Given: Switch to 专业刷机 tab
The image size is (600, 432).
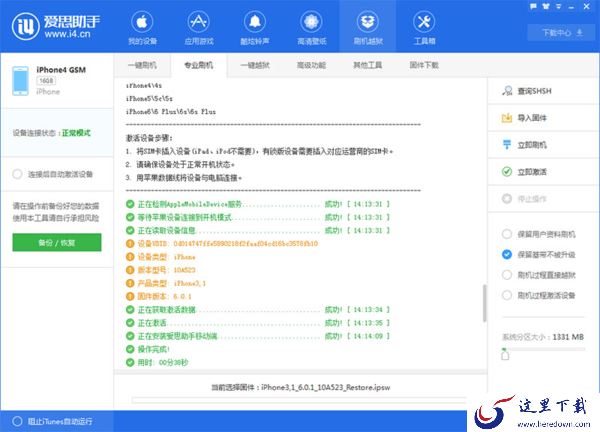Looking at the screenshot, I should click(x=199, y=65).
